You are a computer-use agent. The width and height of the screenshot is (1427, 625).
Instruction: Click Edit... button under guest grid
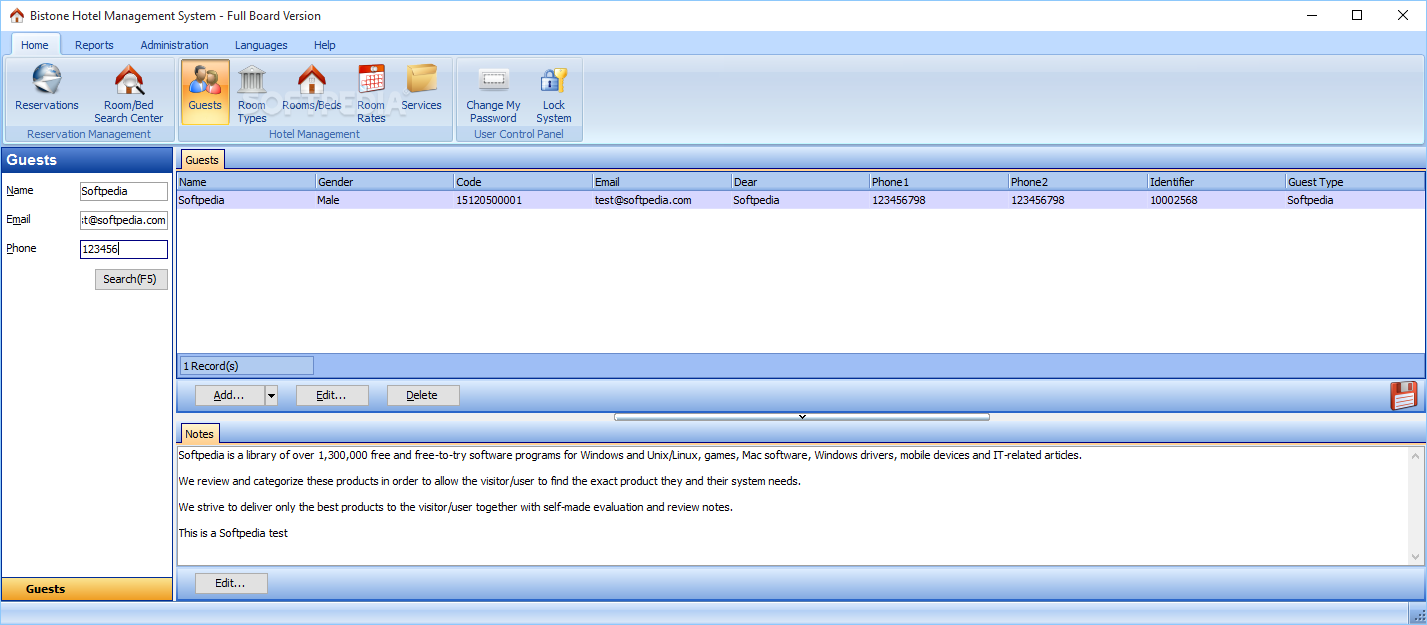332,395
